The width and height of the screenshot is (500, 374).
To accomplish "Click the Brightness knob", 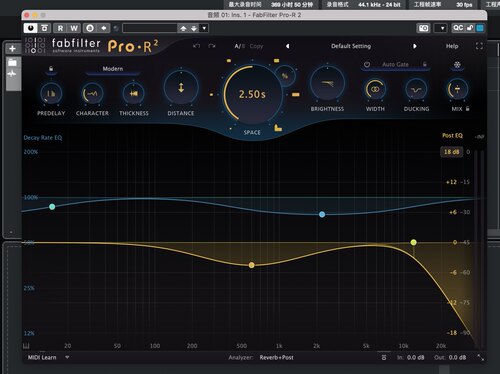I will click(x=327, y=84).
